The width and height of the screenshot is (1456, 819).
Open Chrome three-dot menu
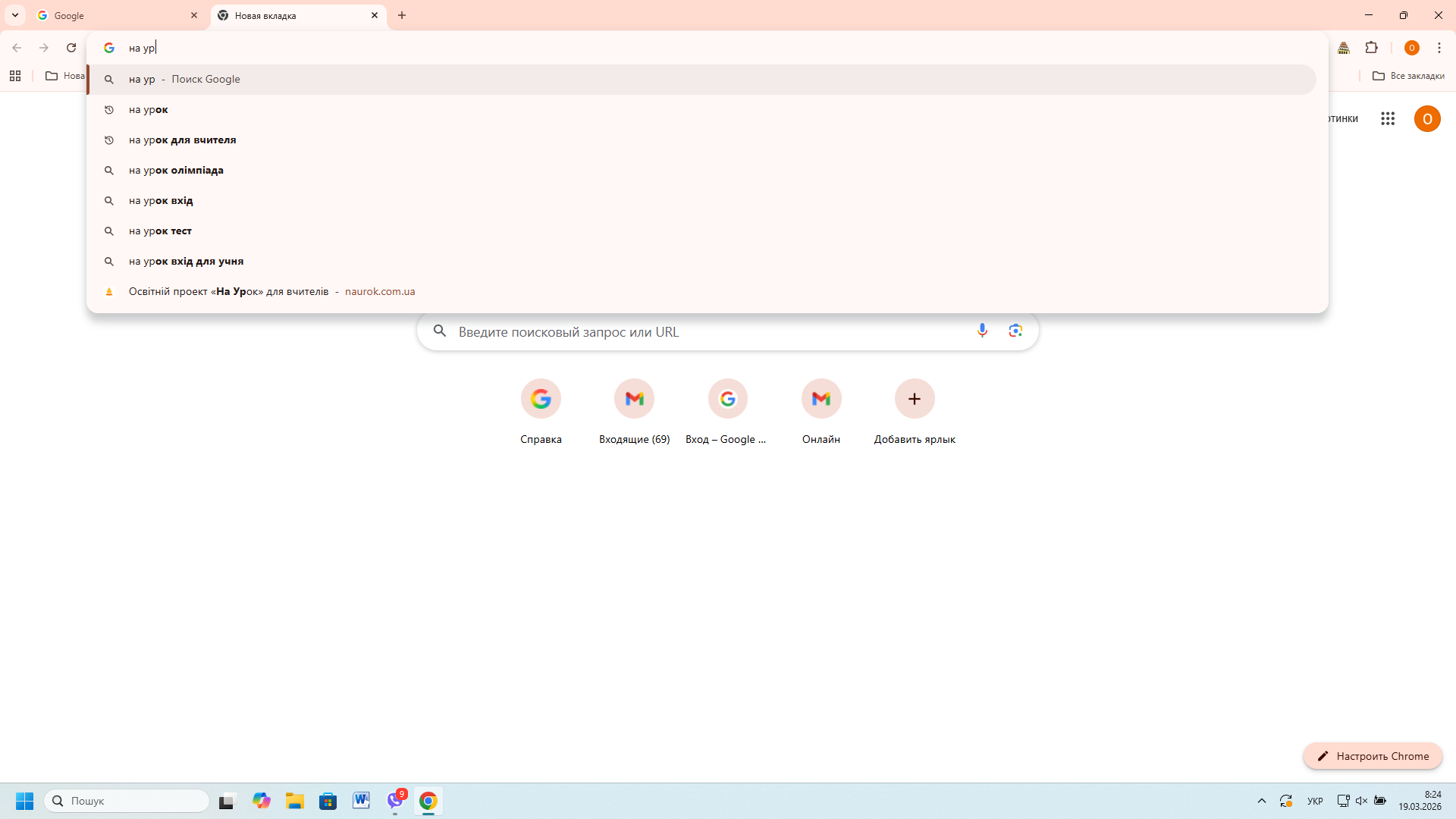(1439, 48)
